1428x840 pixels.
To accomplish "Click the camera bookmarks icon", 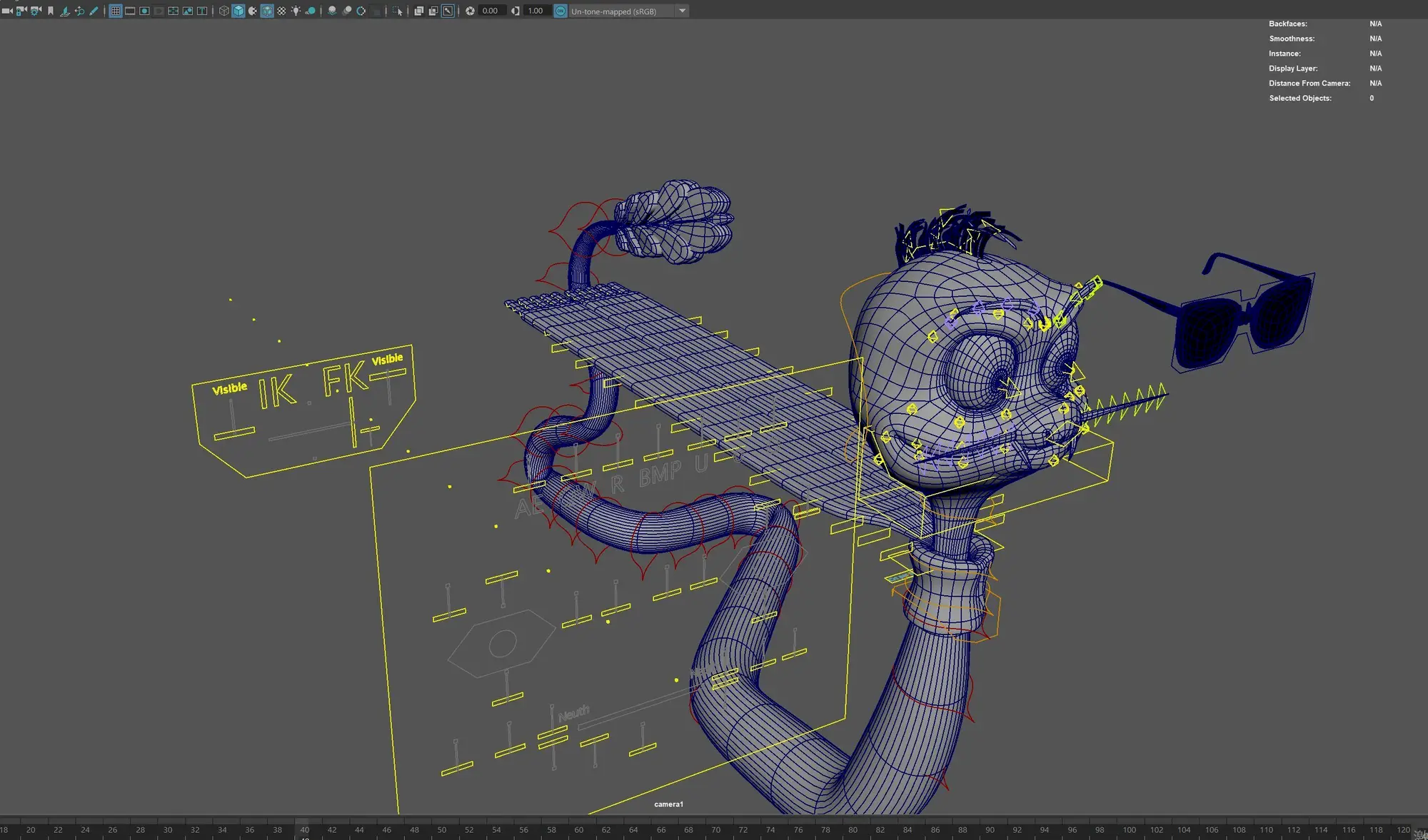I will 51,11.
